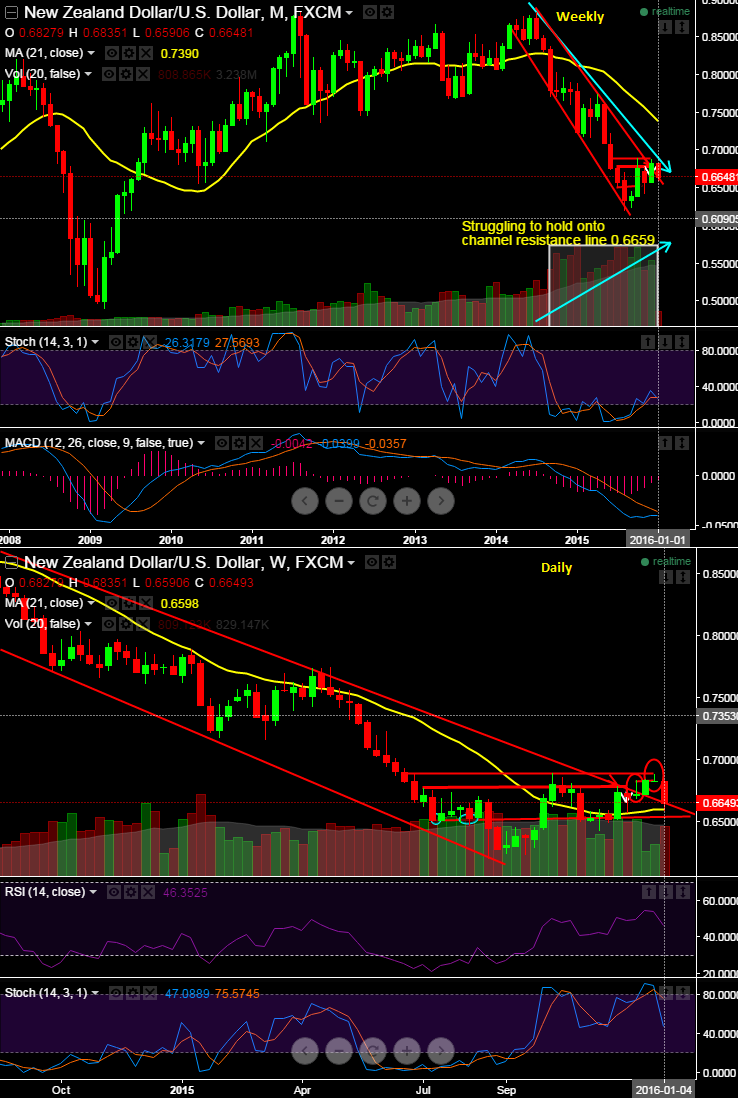Hide Vol (20, false) on monthly chart
Viewport: 738px width, 1100px height.
(110, 74)
